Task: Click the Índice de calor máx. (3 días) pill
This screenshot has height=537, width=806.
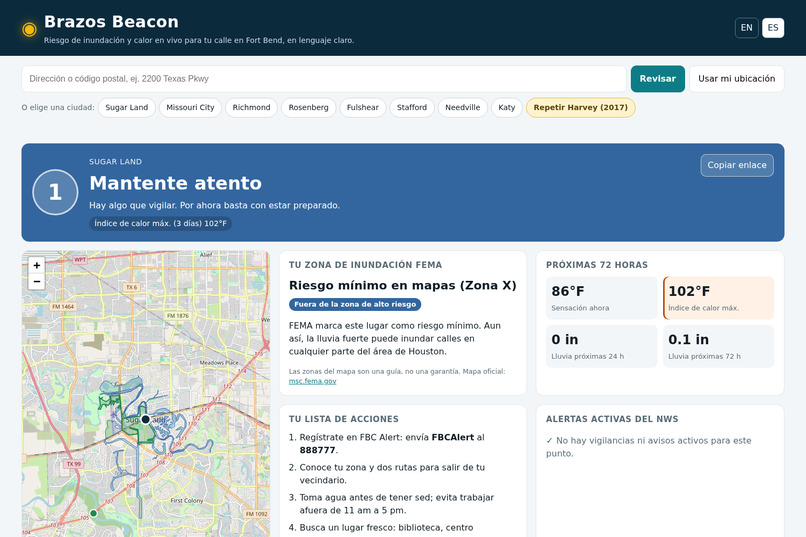Action: click(160, 224)
